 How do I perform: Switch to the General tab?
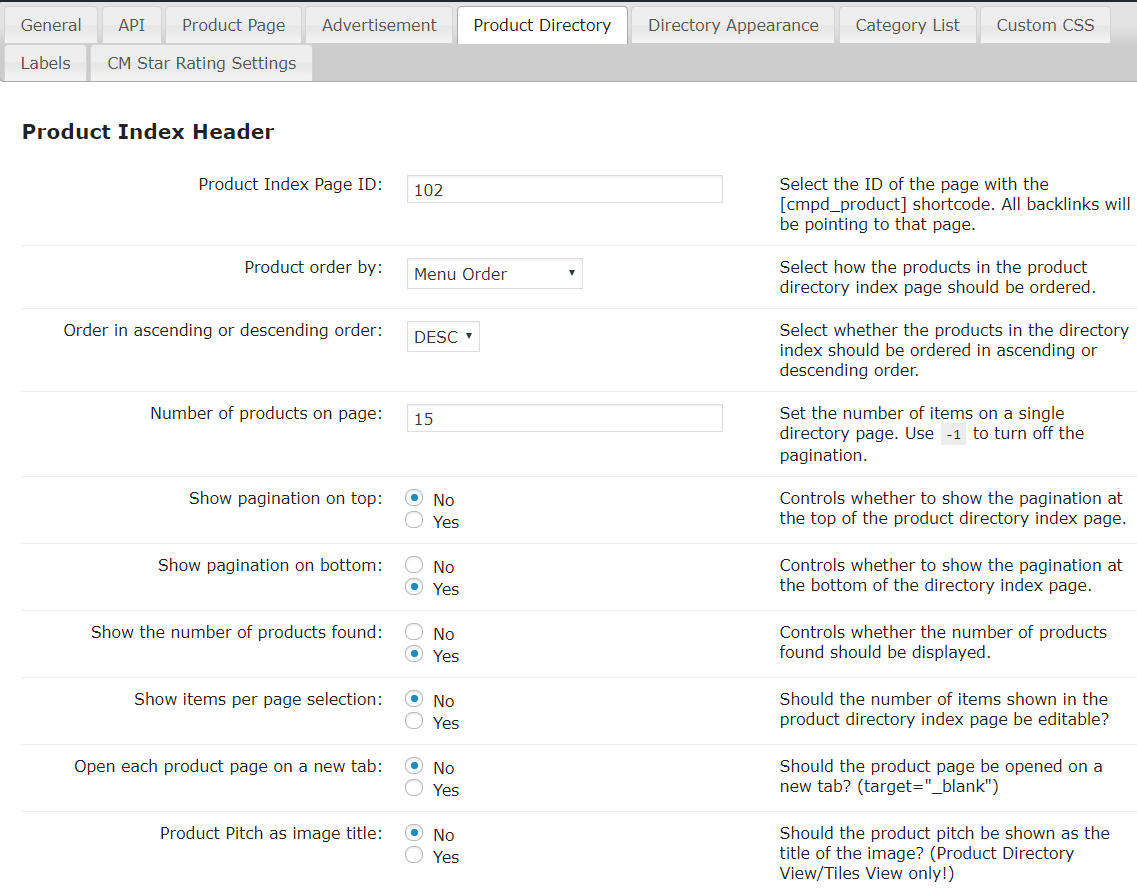51,25
